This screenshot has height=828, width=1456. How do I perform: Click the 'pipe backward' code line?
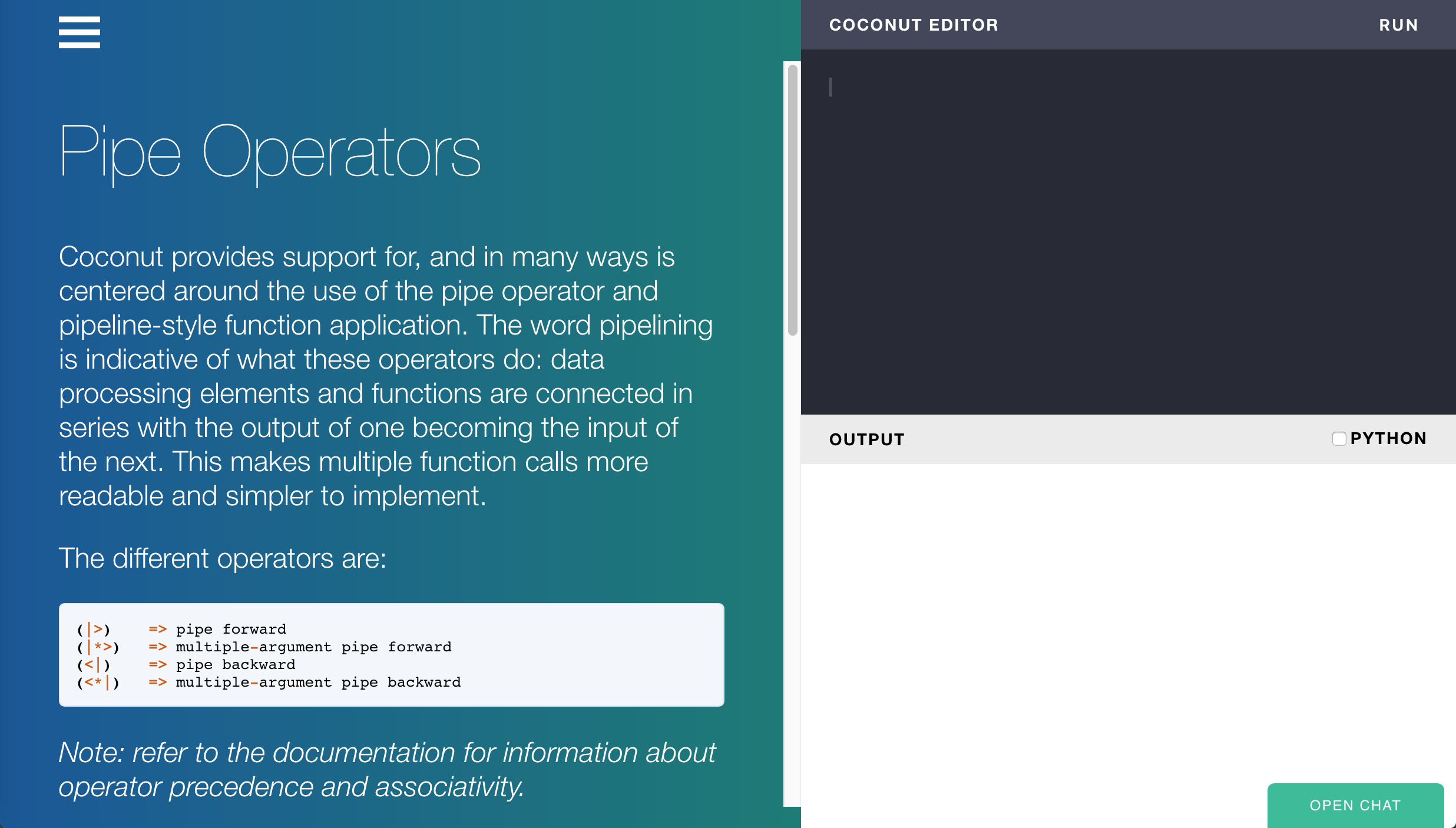[x=186, y=665]
